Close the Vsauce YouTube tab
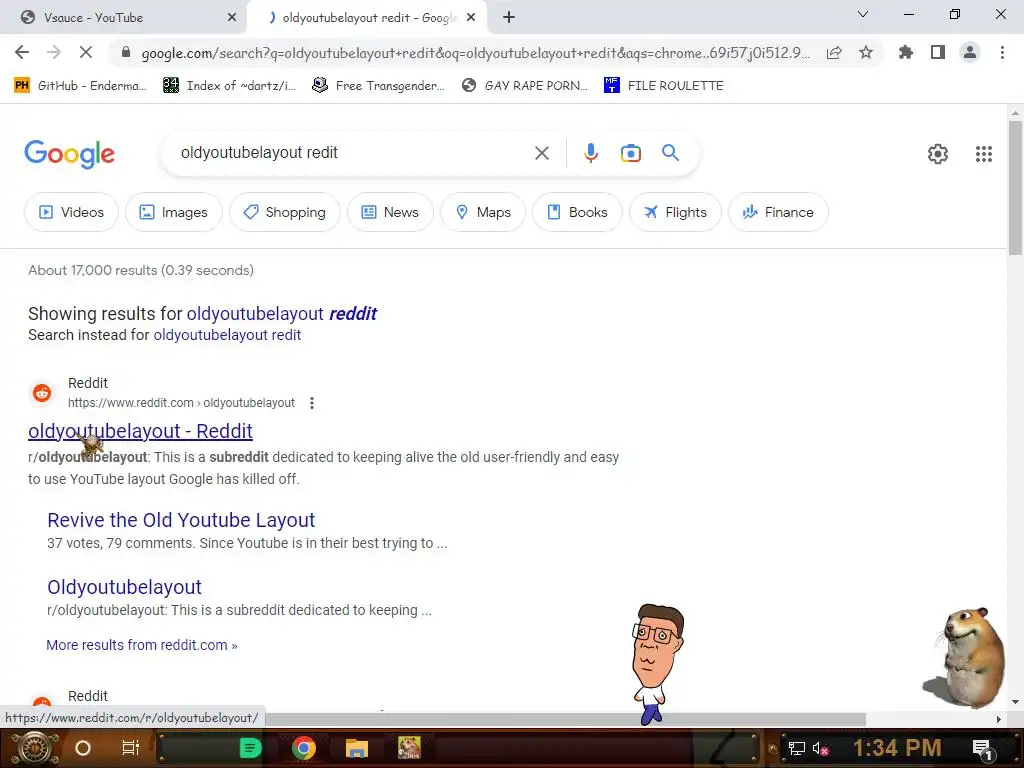 pos(232,18)
